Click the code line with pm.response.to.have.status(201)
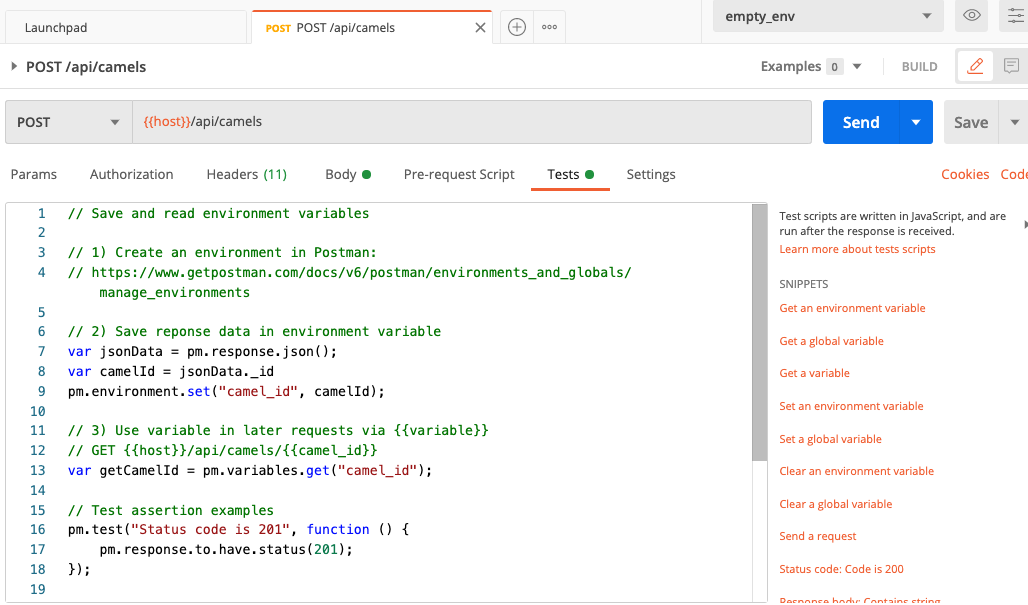Viewport: 1028px width, 605px height. pyautogui.click(x=226, y=549)
